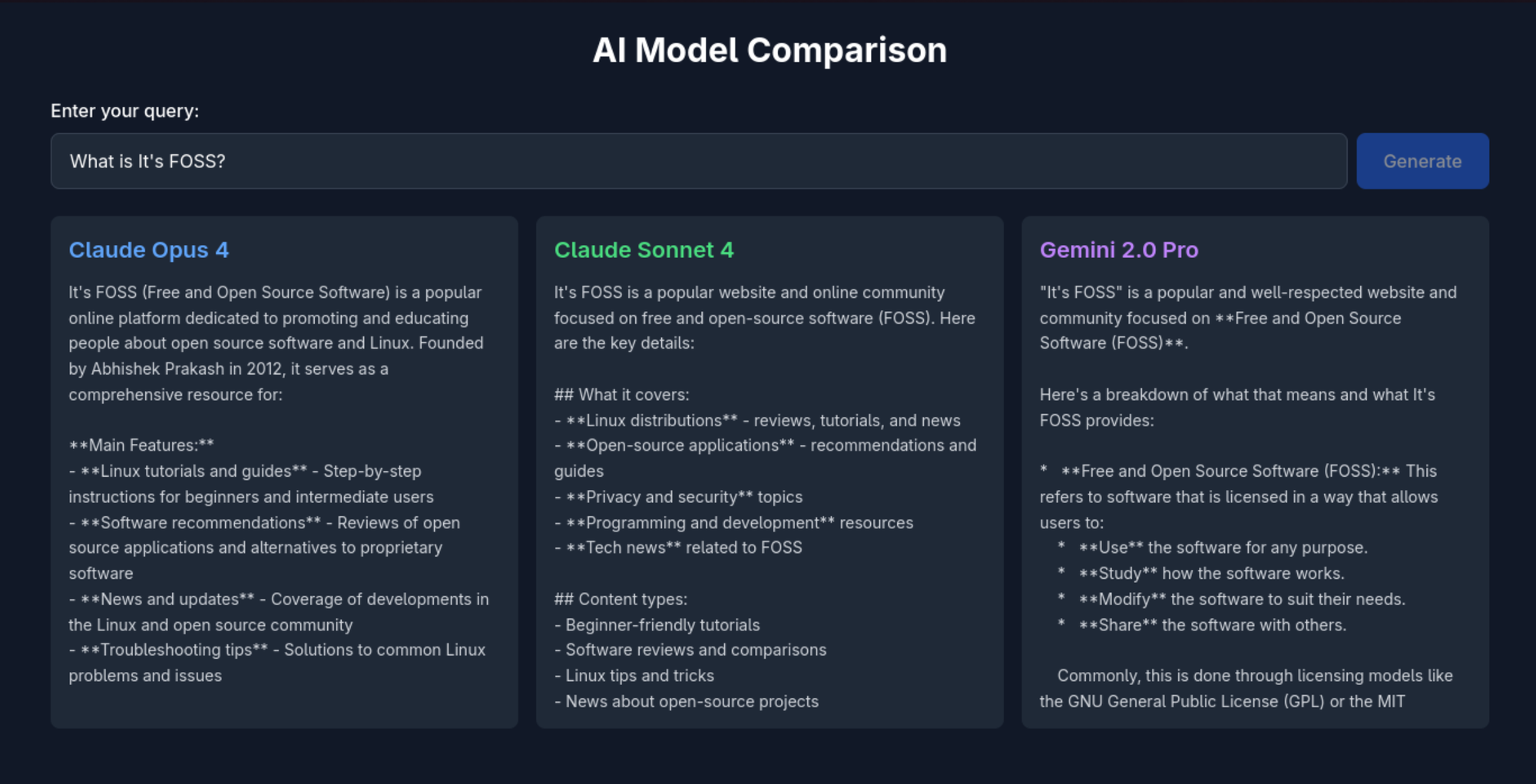Image resolution: width=1536 pixels, height=784 pixels.
Task: Click the "Content types" heading line
Action: point(621,599)
